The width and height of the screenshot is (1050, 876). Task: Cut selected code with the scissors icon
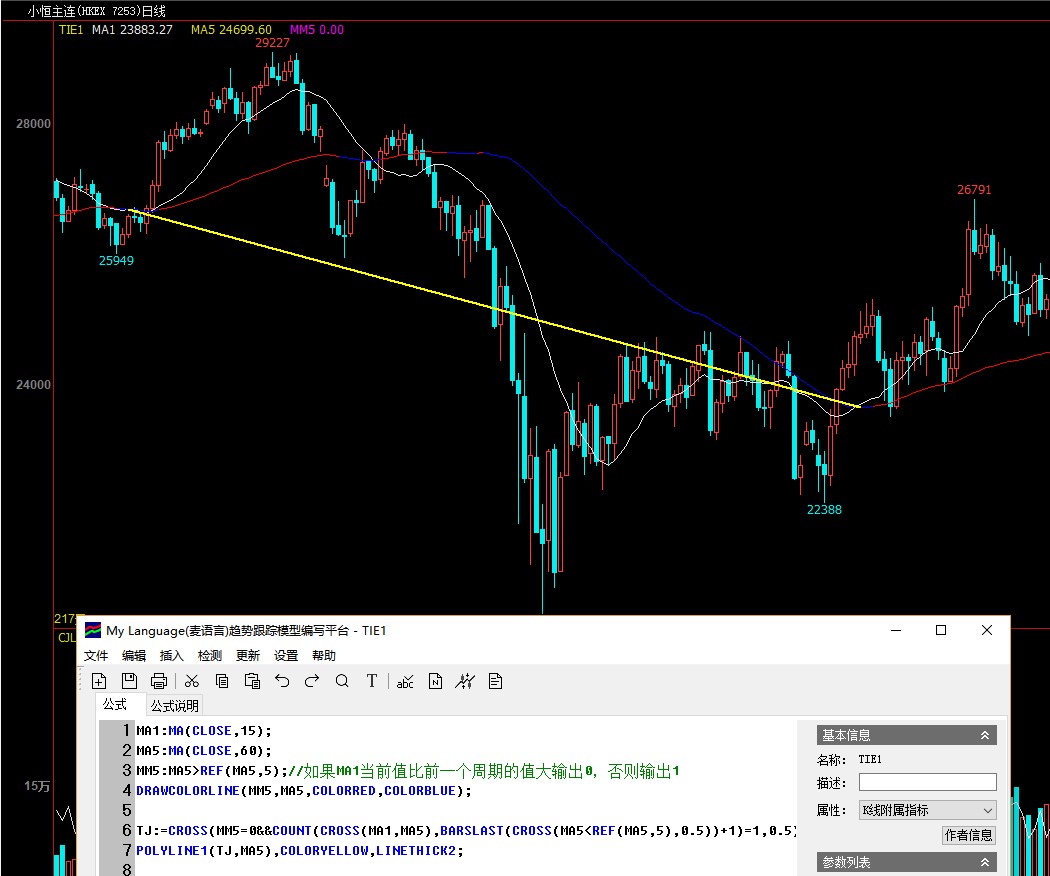[192, 681]
